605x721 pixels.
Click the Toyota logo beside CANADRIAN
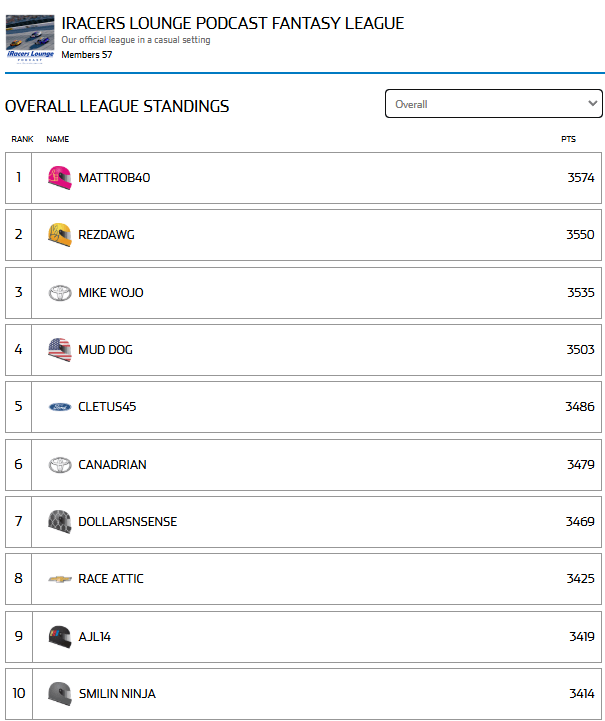[60, 465]
